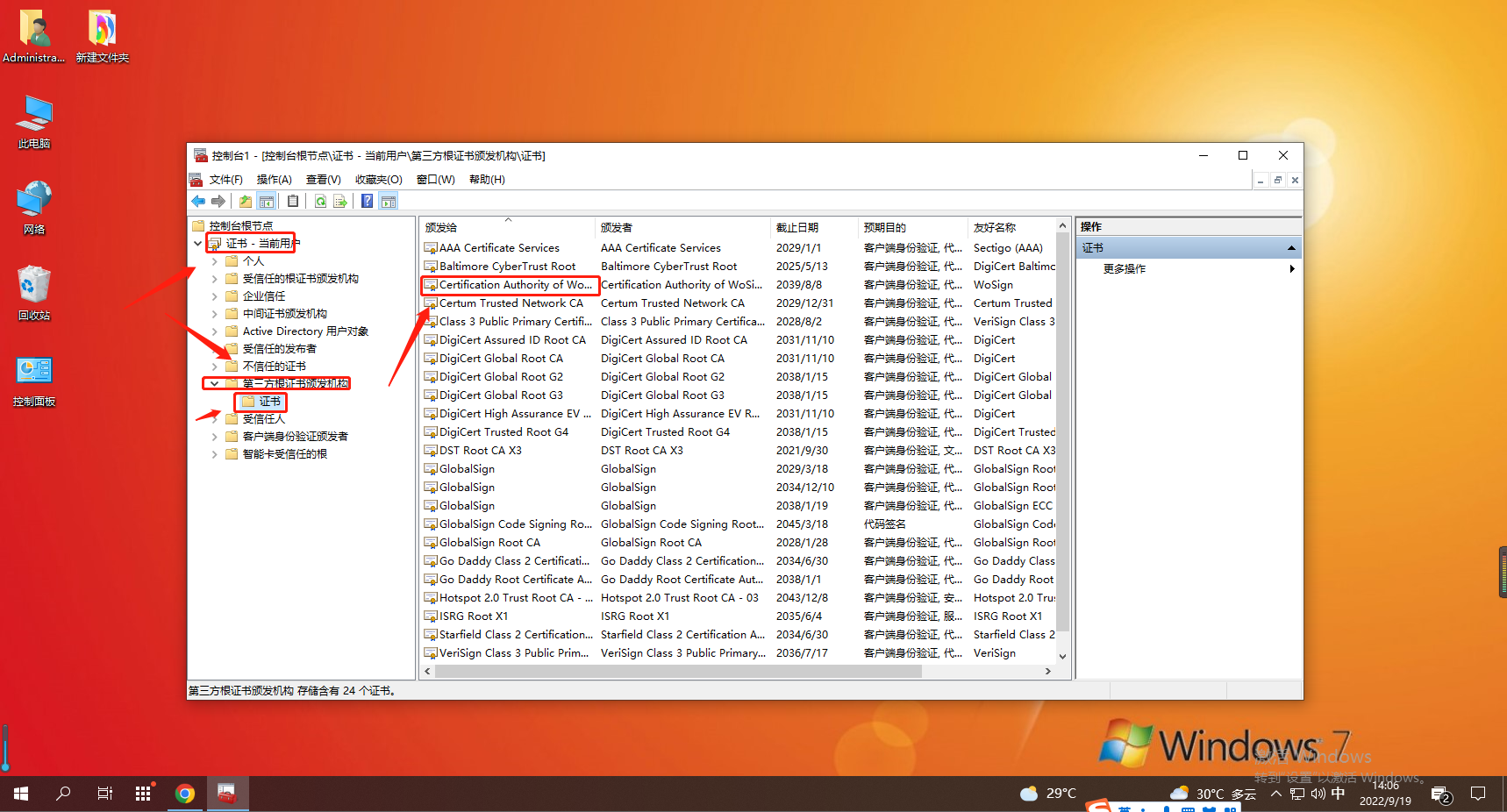
Task: Expand the 企业信任 tree node
Action: point(215,296)
